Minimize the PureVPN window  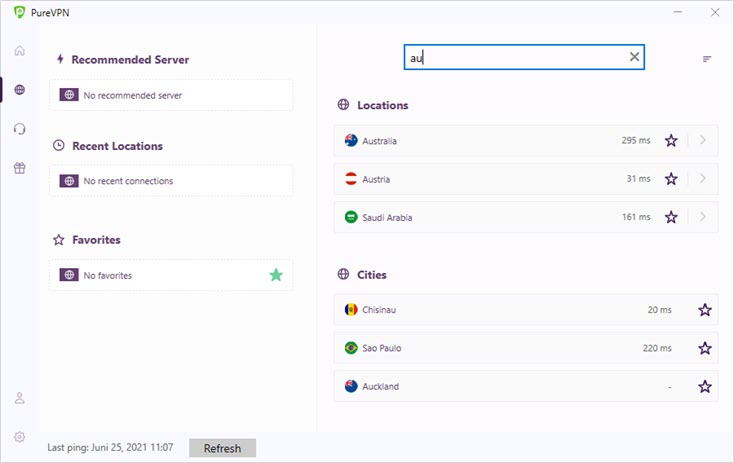coord(677,12)
